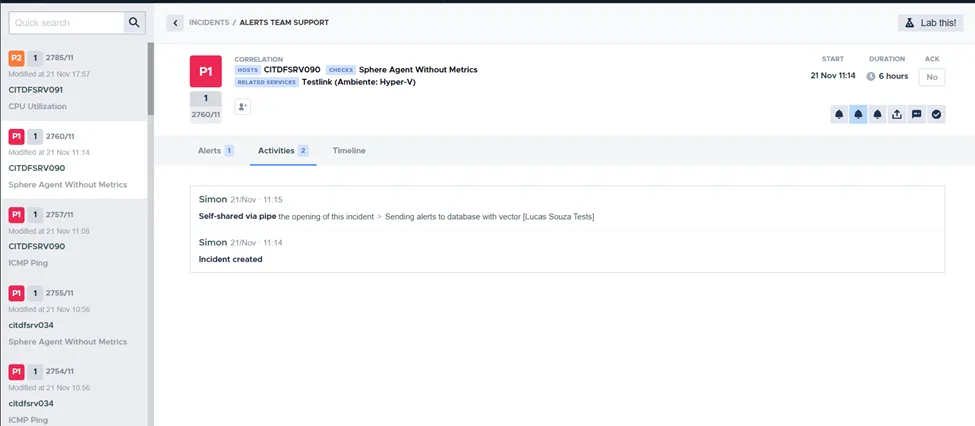Viewport: 975px width, 426px height.
Task: Click the 6 hours duration value
Action: click(893, 76)
